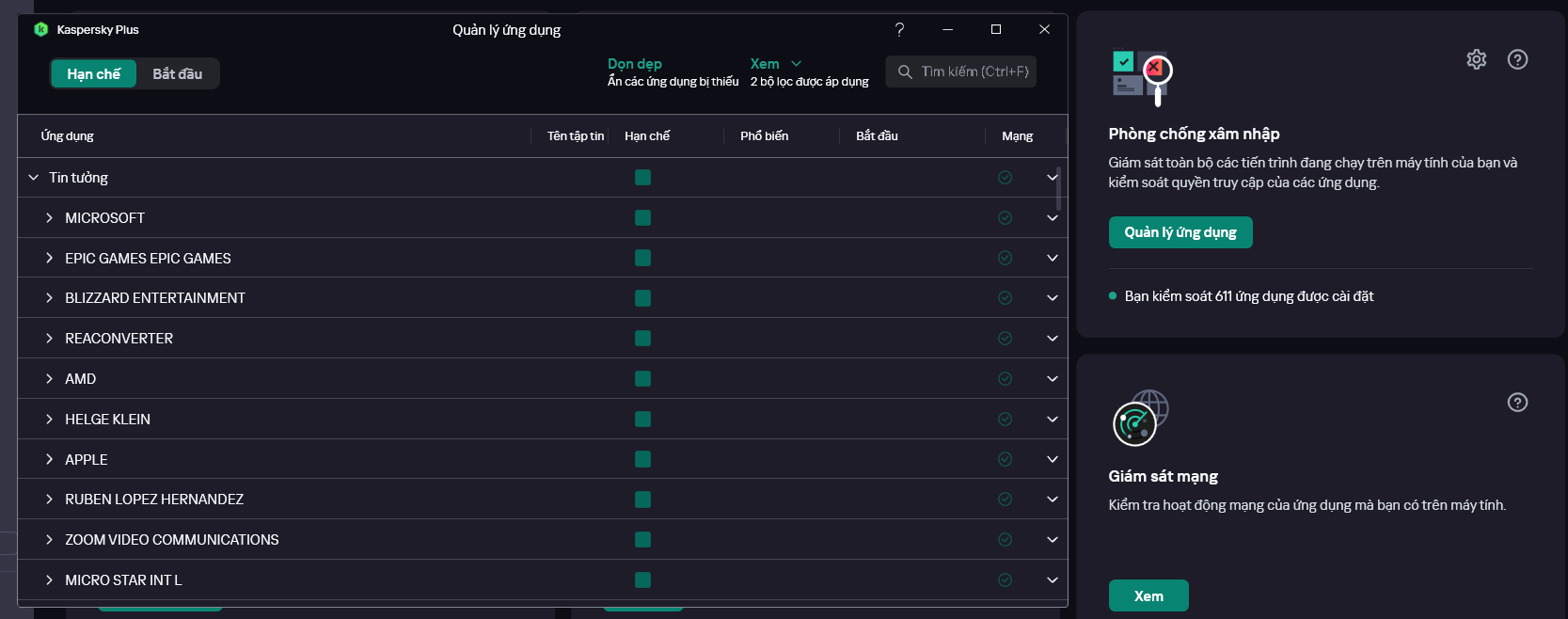Viewport: 1568px width, 619px height.
Task: Click network allowed icon for MICROSOFT row
Action: [1005, 218]
